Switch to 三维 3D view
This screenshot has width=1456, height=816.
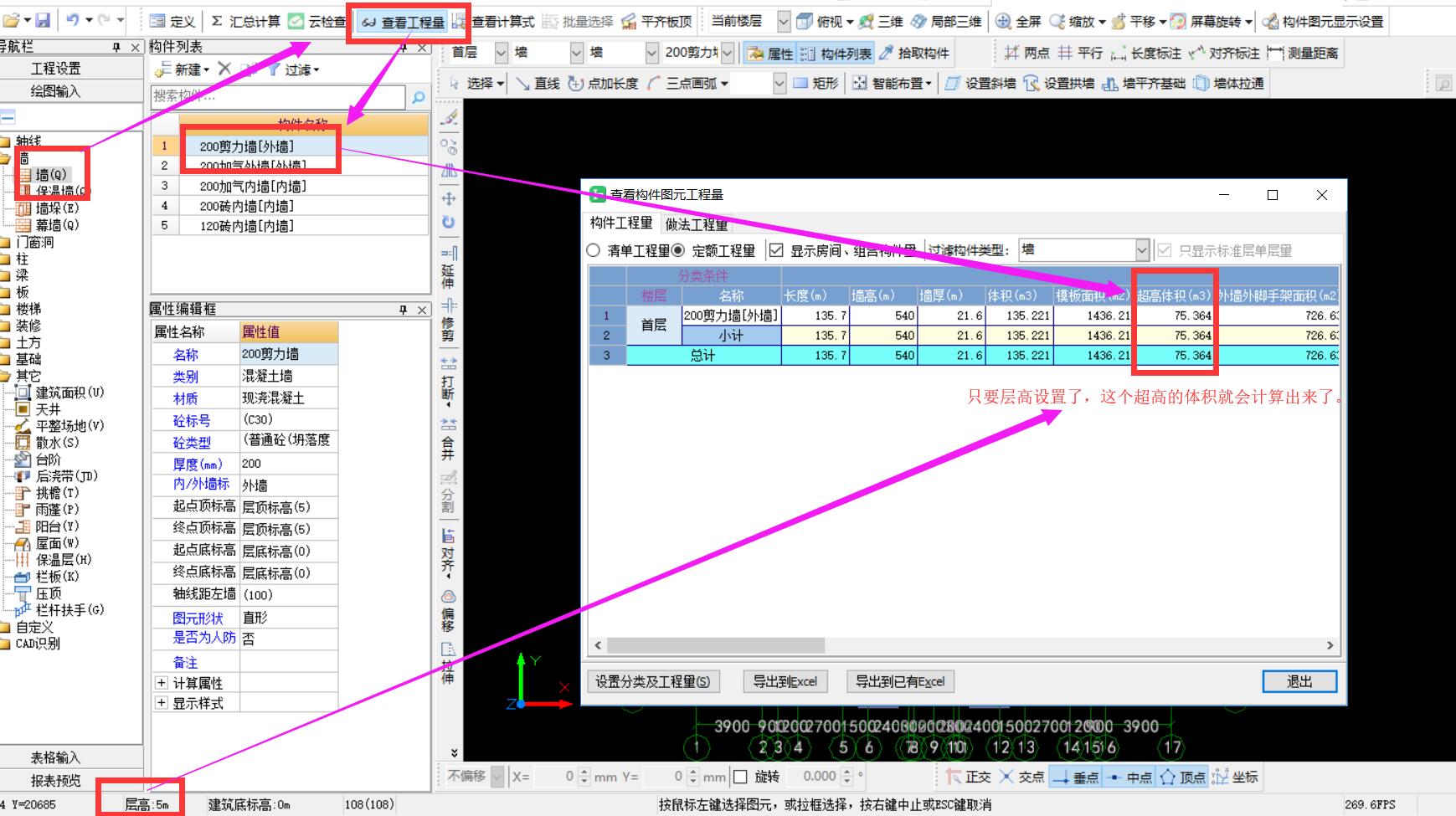coord(882,21)
